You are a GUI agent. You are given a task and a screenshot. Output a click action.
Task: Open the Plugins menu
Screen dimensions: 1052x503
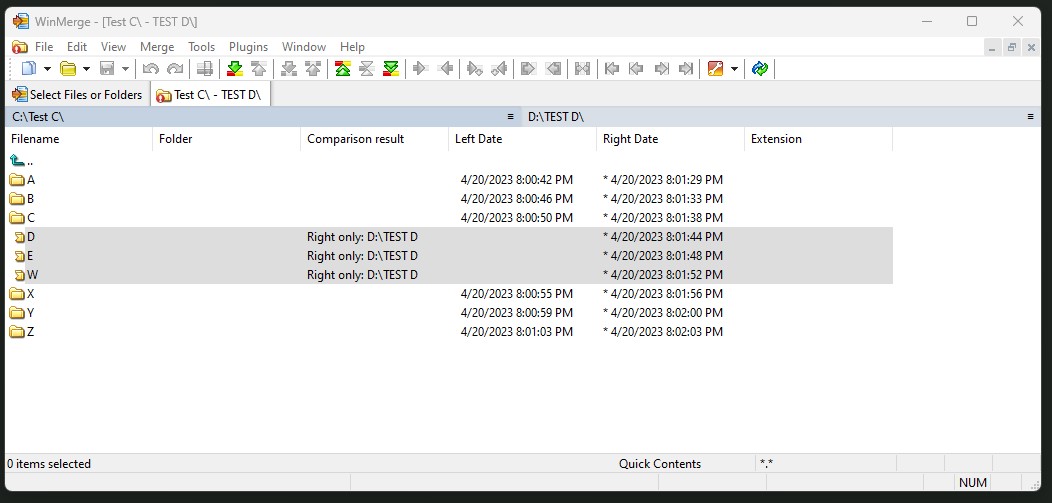248,47
